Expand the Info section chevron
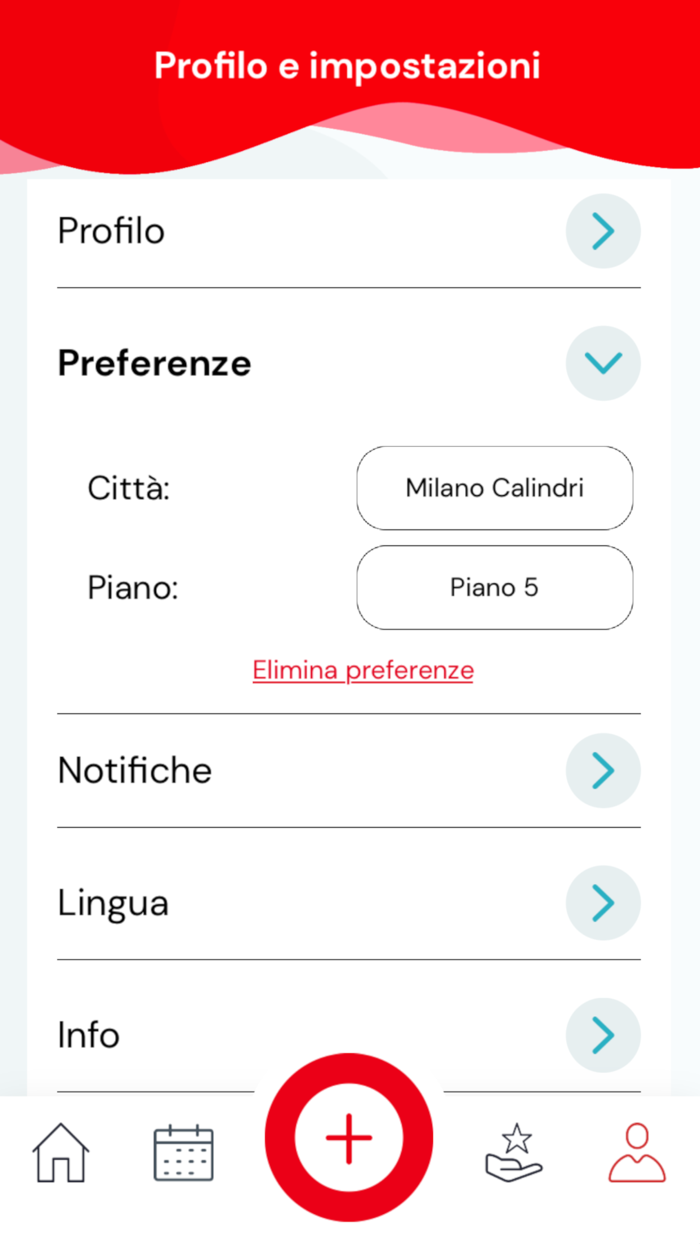 coord(603,1035)
